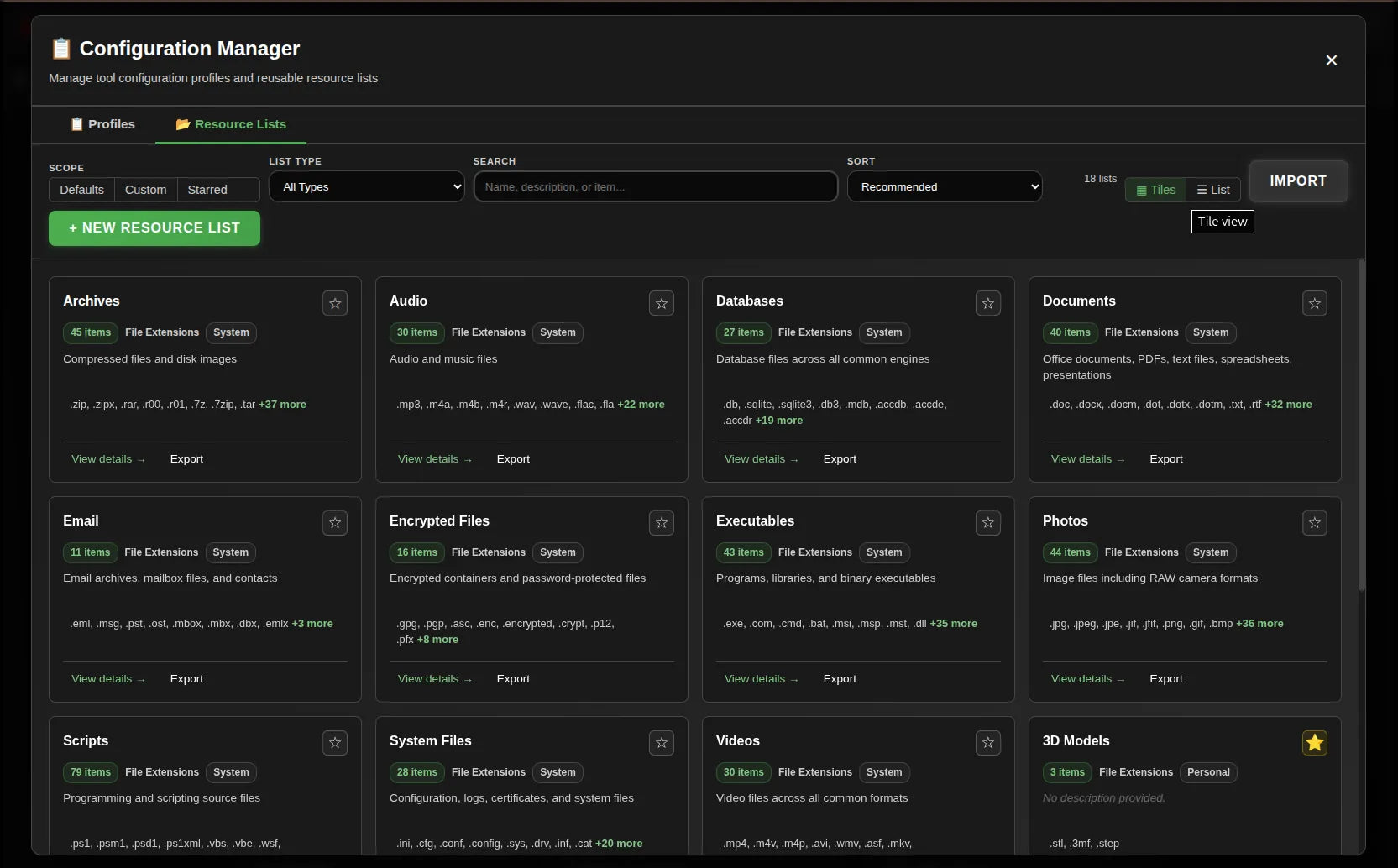The height and width of the screenshot is (868, 1398).
Task: Open the List Type dropdown
Action: (367, 186)
